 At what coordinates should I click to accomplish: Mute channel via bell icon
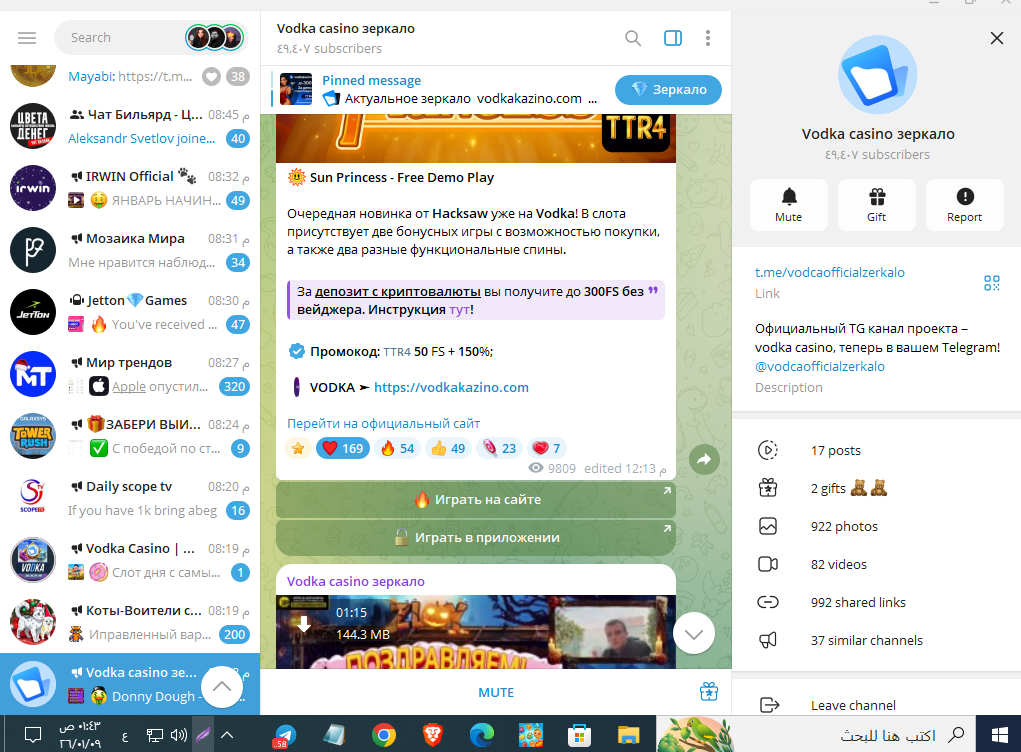[x=789, y=204]
